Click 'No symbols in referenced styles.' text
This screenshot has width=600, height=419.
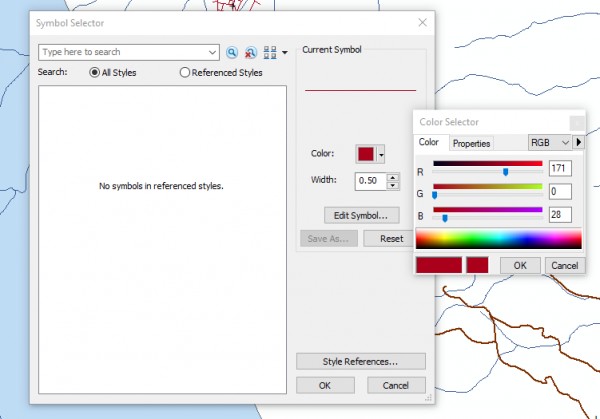pyautogui.click(x=161, y=186)
